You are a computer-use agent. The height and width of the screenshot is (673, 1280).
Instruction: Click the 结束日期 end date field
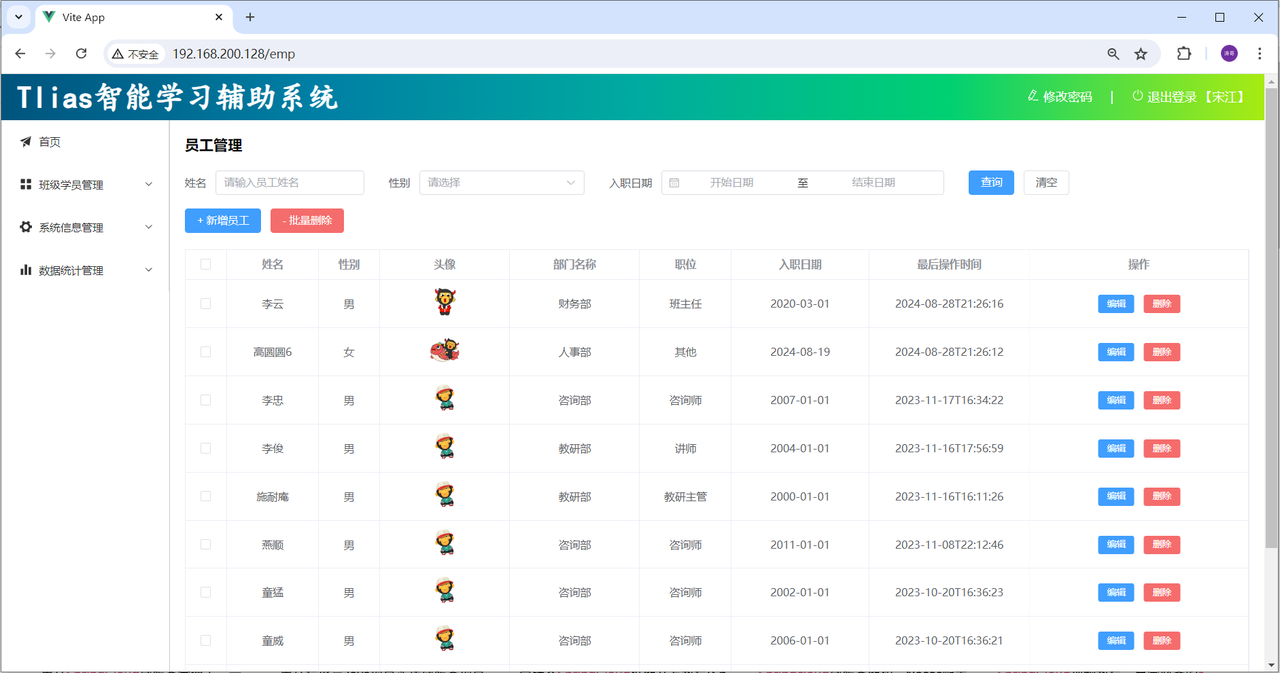point(873,183)
